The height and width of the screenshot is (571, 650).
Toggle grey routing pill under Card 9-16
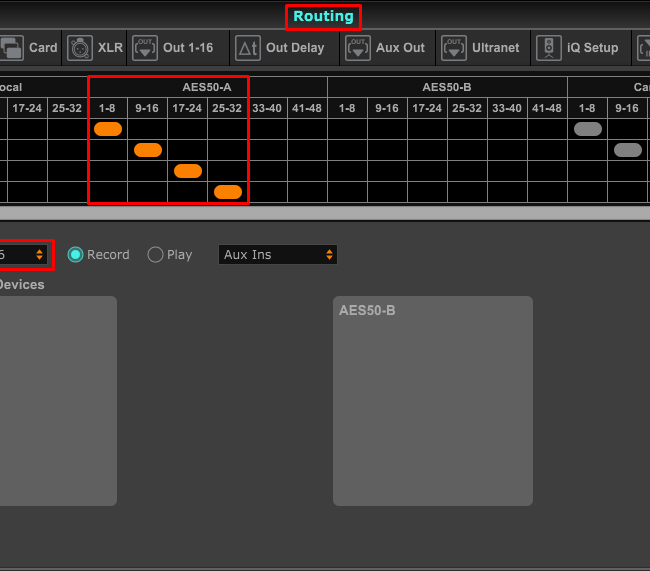pos(628,150)
